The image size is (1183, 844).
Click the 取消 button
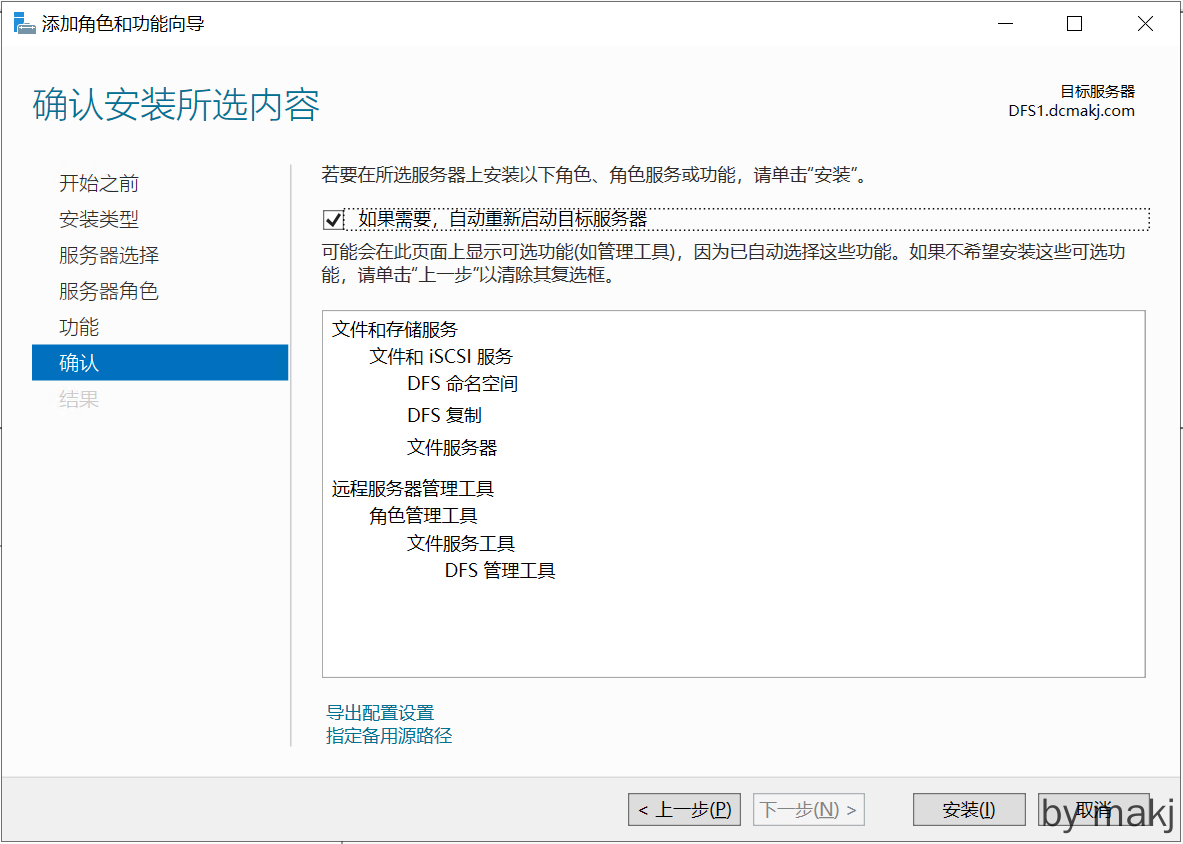coord(1093,810)
